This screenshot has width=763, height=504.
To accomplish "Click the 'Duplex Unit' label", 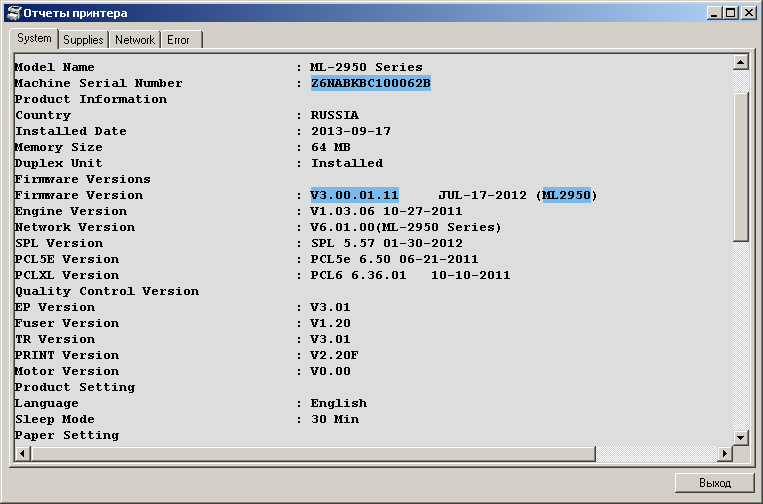I will (x=58, y=163).
